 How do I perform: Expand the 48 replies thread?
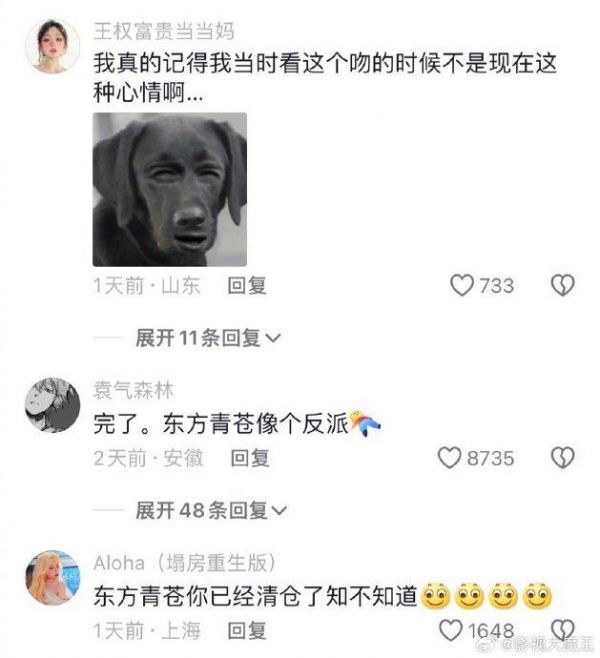click(x=211, y=511)
